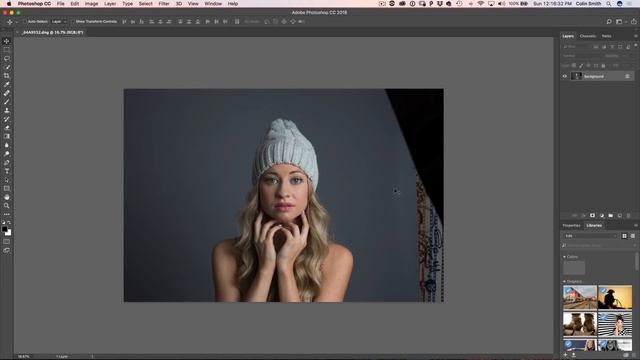The width and height of the screenshot is (640, 360).
Task: Enable Show Transform Controls checkbox
Action: 73,22
